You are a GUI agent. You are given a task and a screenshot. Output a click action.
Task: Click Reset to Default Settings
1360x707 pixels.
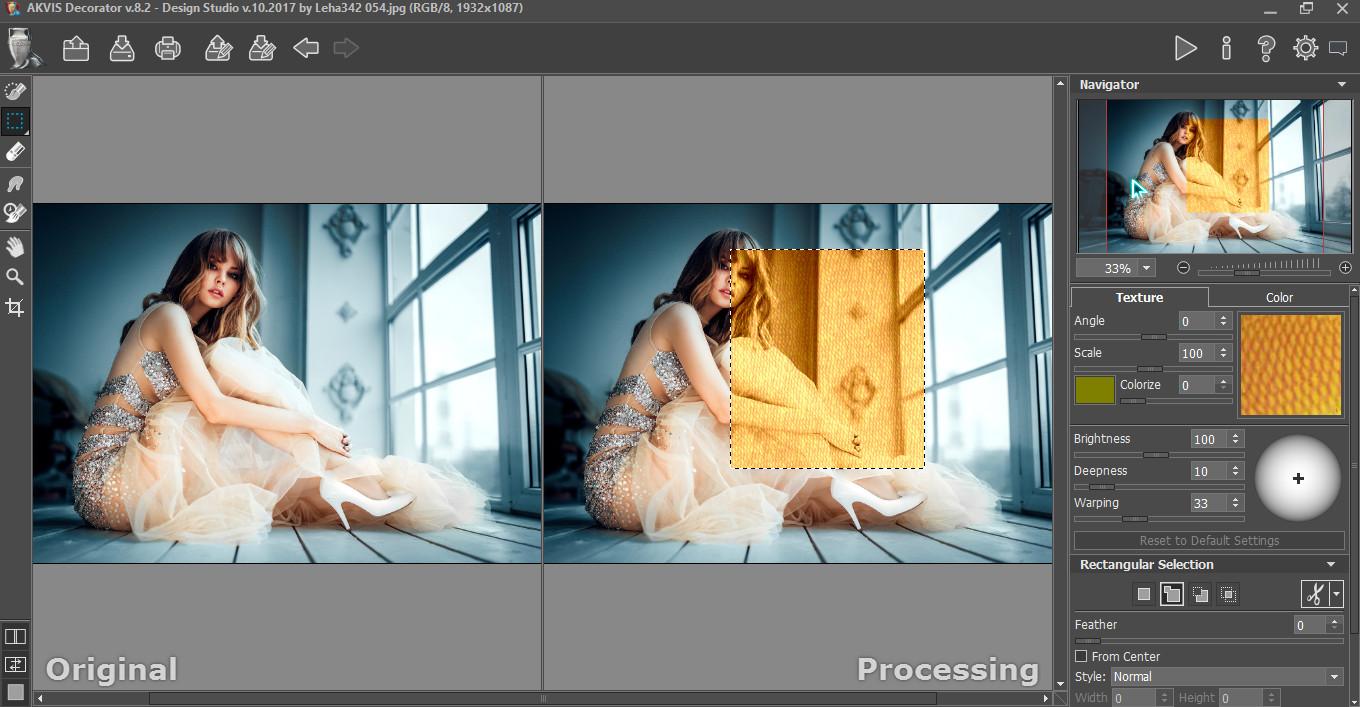(1209, 540)
